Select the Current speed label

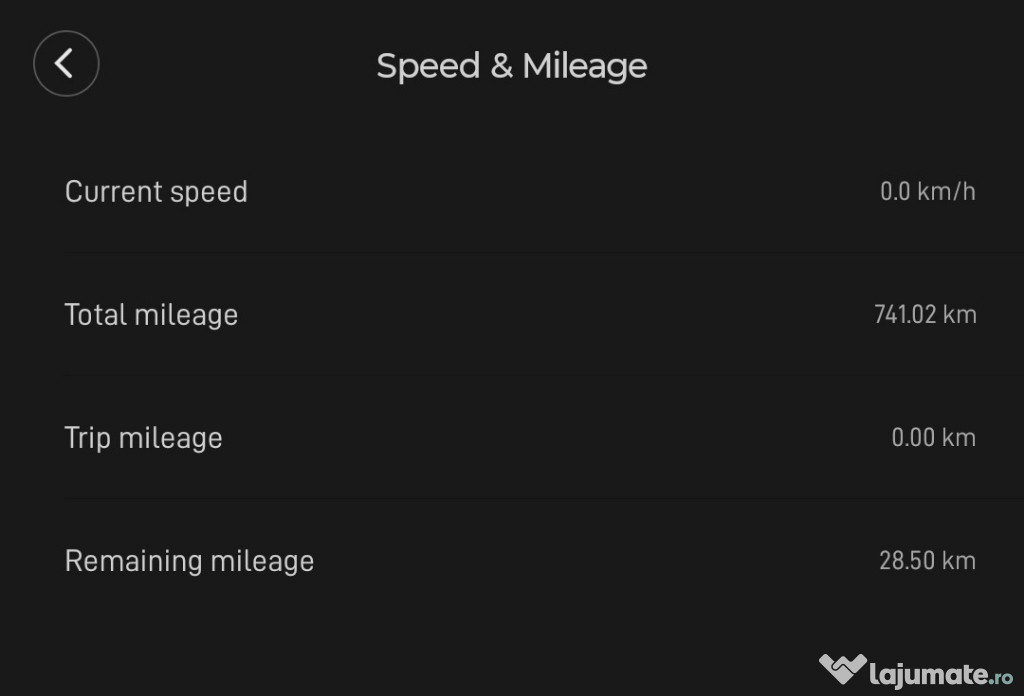(x=156, y=191)
